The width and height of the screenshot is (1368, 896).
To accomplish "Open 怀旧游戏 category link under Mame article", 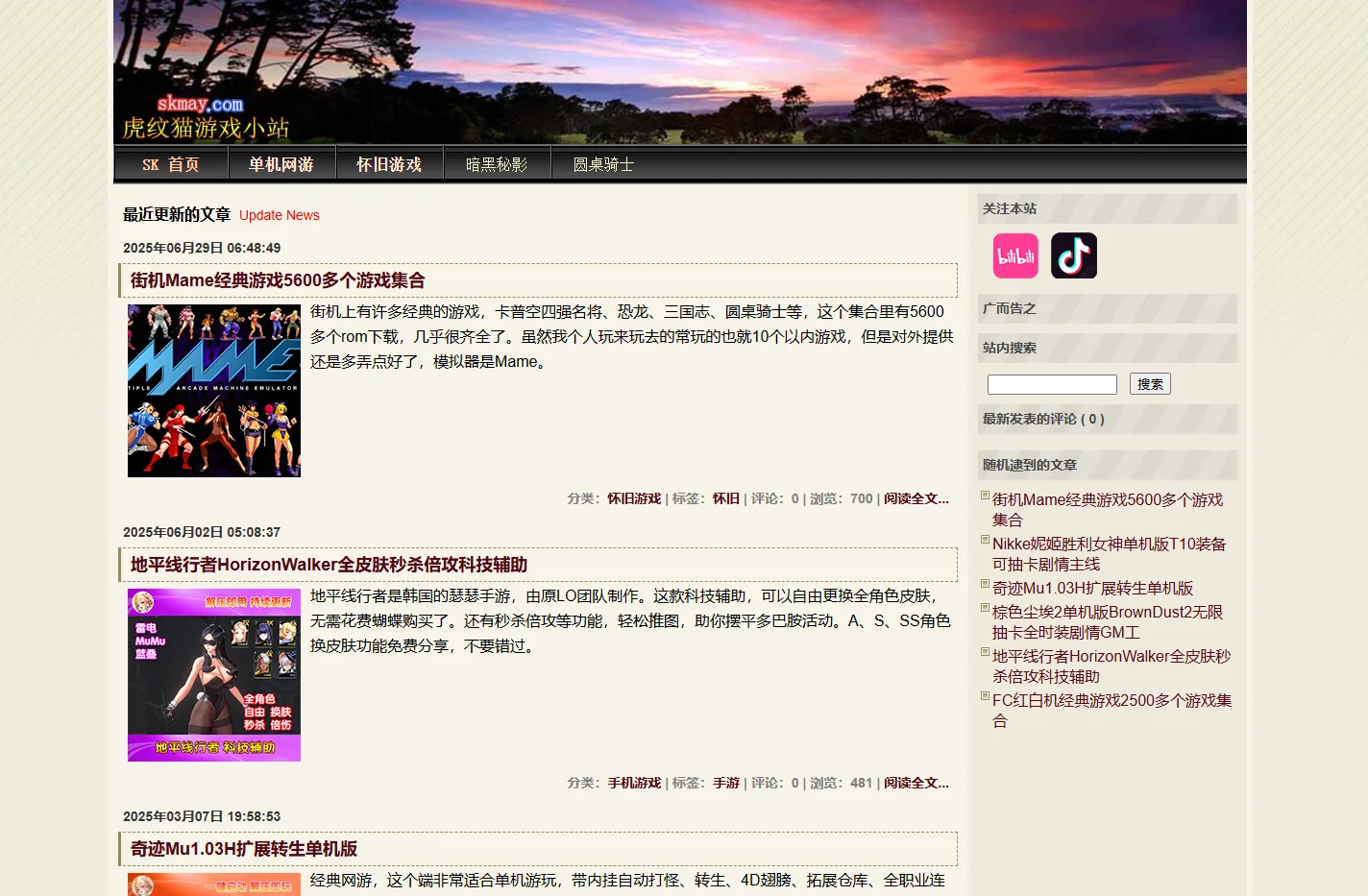I will click(x=634, y=499).
